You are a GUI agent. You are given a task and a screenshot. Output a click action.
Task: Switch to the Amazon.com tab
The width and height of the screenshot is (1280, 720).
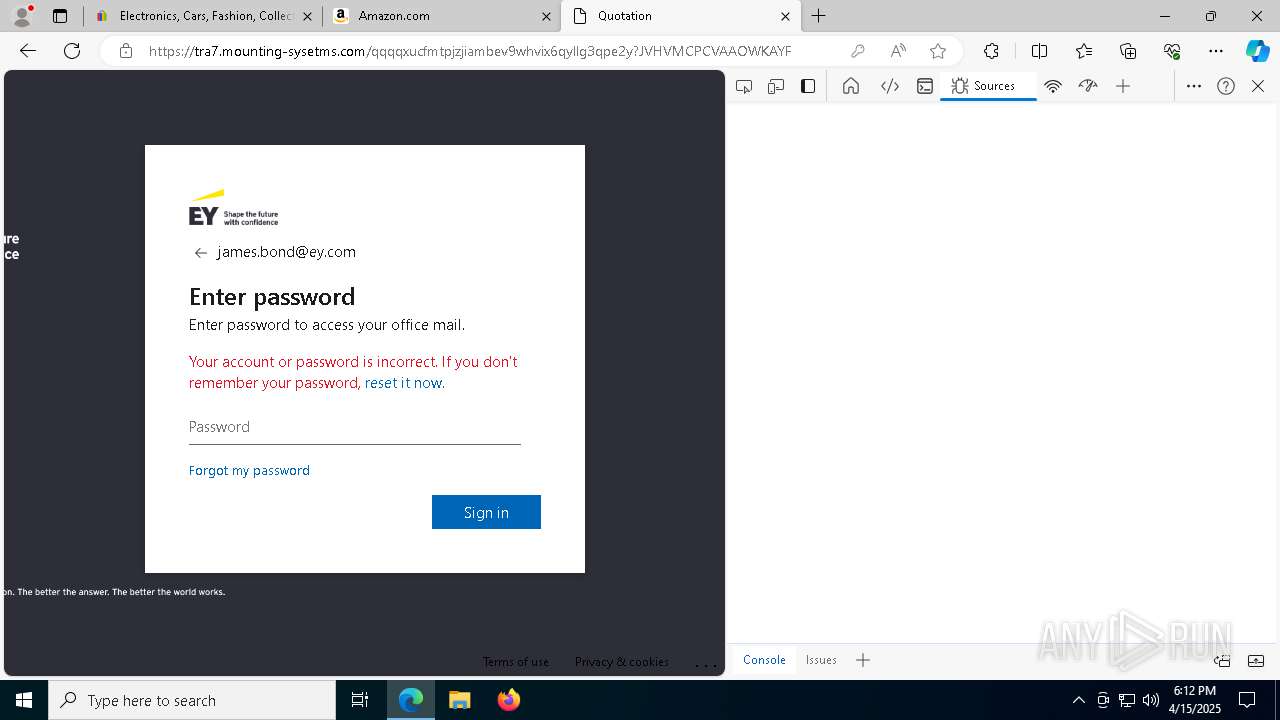tap(442, 16)
